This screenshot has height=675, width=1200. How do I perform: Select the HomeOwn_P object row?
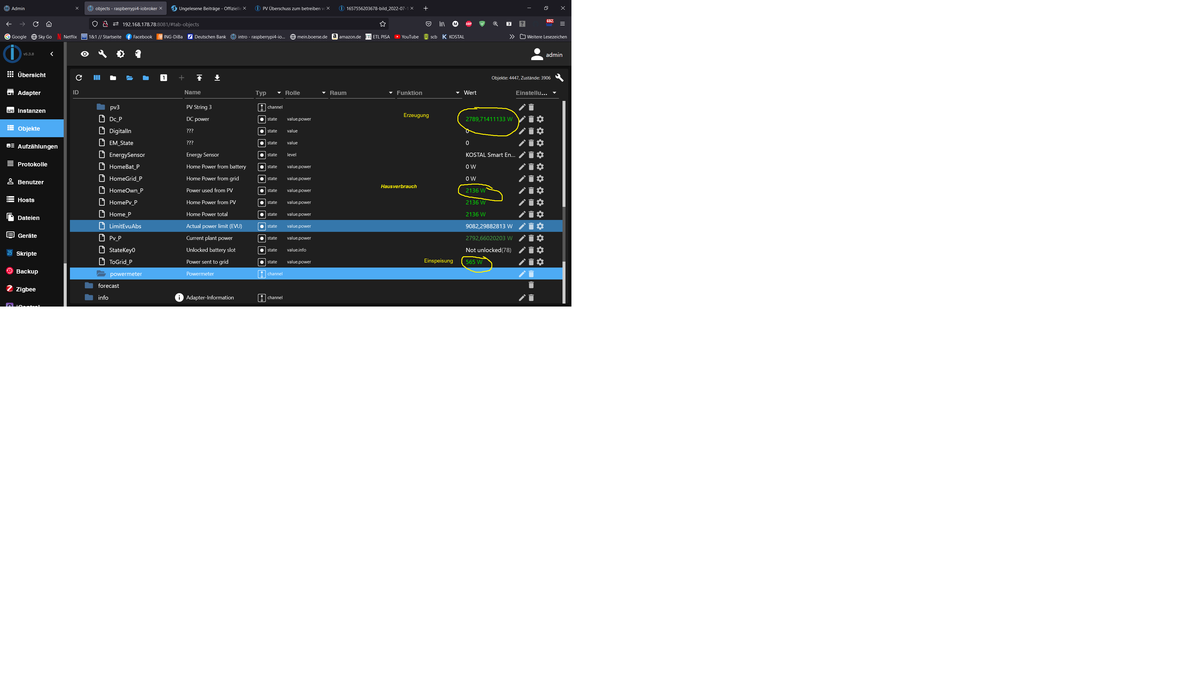[x=316, y=190]
